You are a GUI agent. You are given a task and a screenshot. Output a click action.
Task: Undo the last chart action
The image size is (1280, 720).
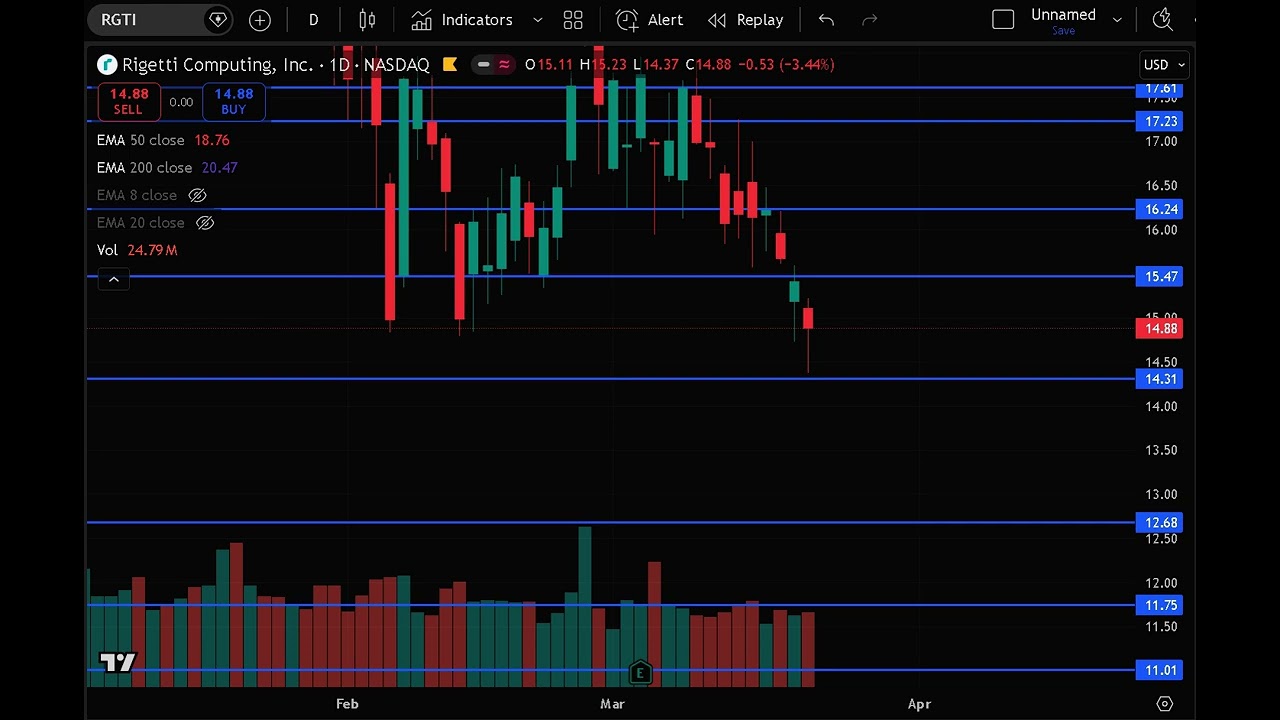pyautogui.click(x=826, y=20)
